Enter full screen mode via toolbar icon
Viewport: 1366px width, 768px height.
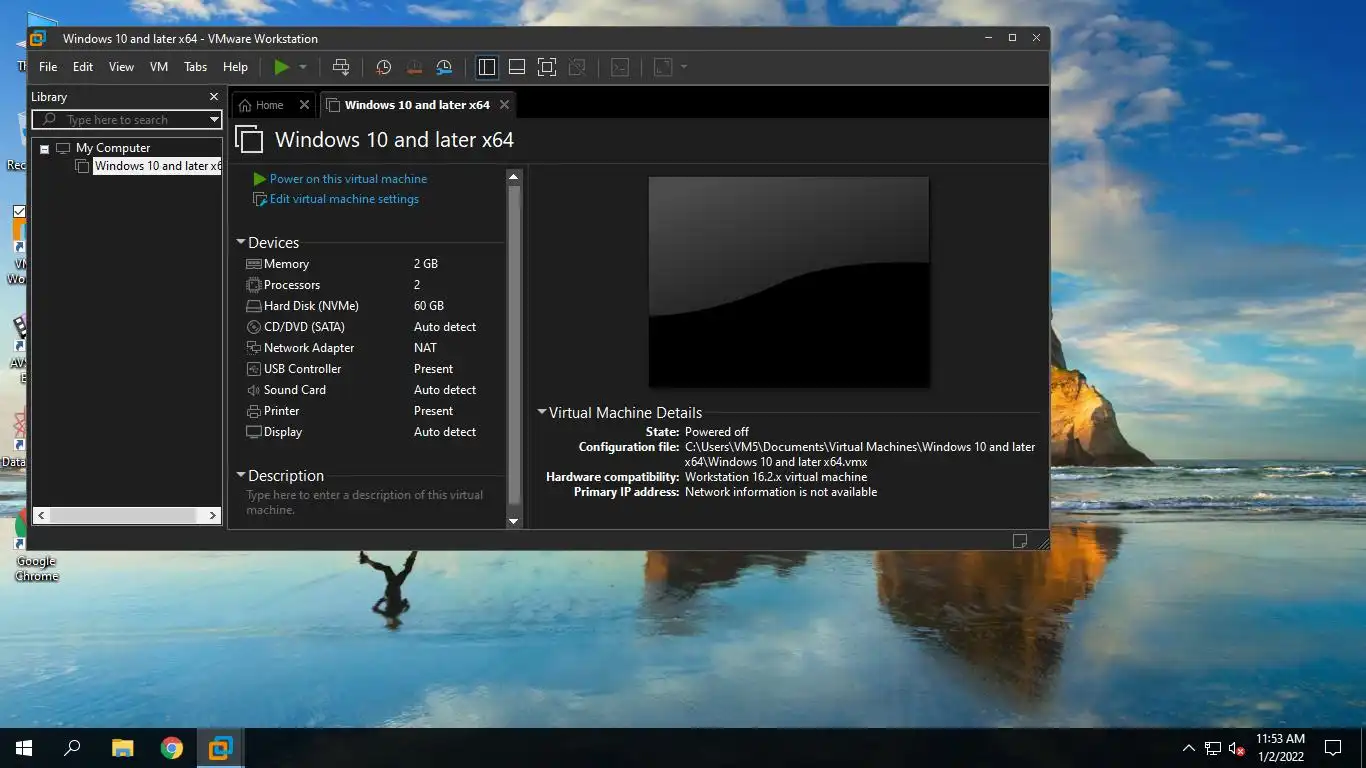click(547, 67)
